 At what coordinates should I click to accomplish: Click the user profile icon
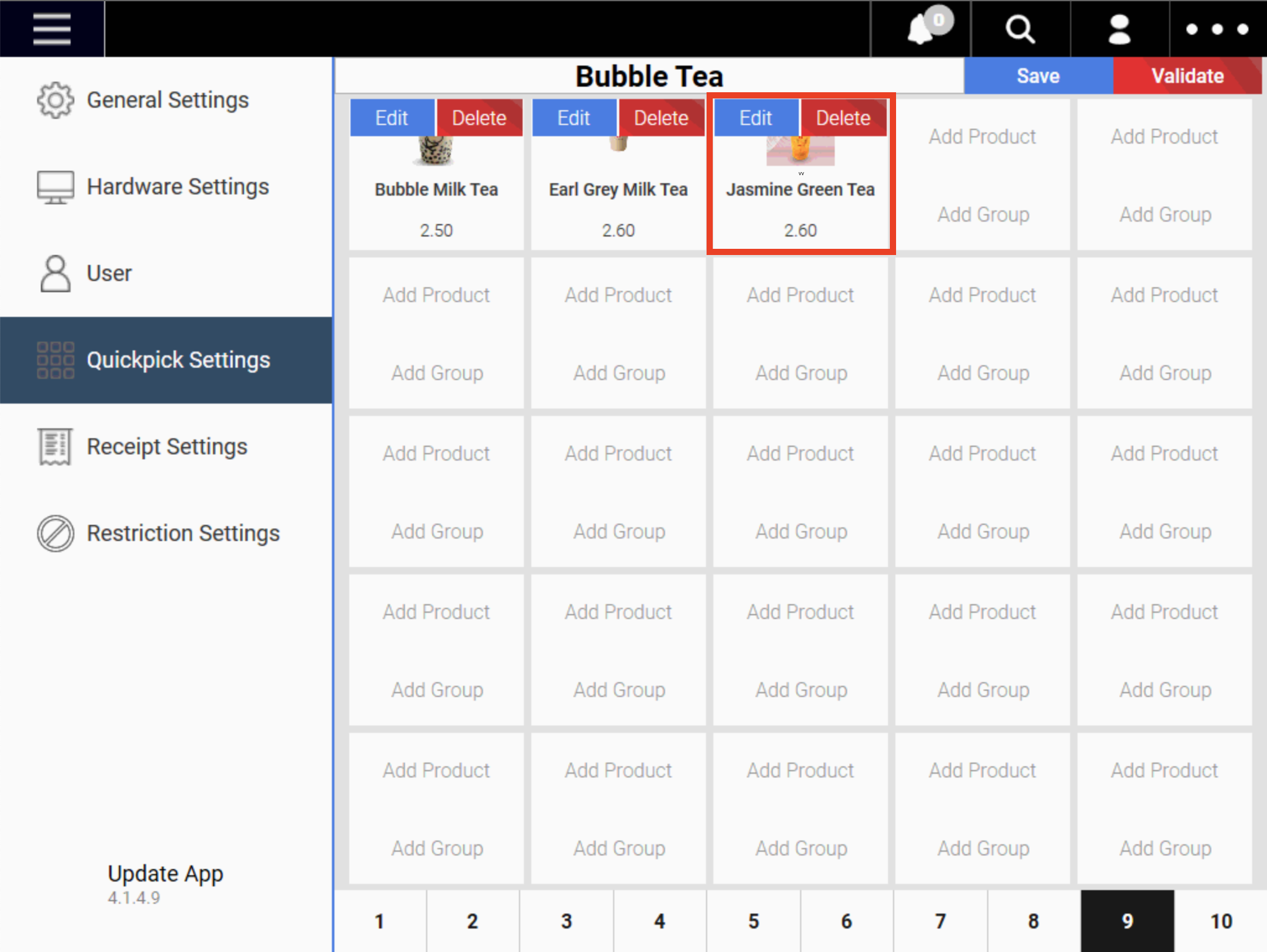[x=1119, y=29]
